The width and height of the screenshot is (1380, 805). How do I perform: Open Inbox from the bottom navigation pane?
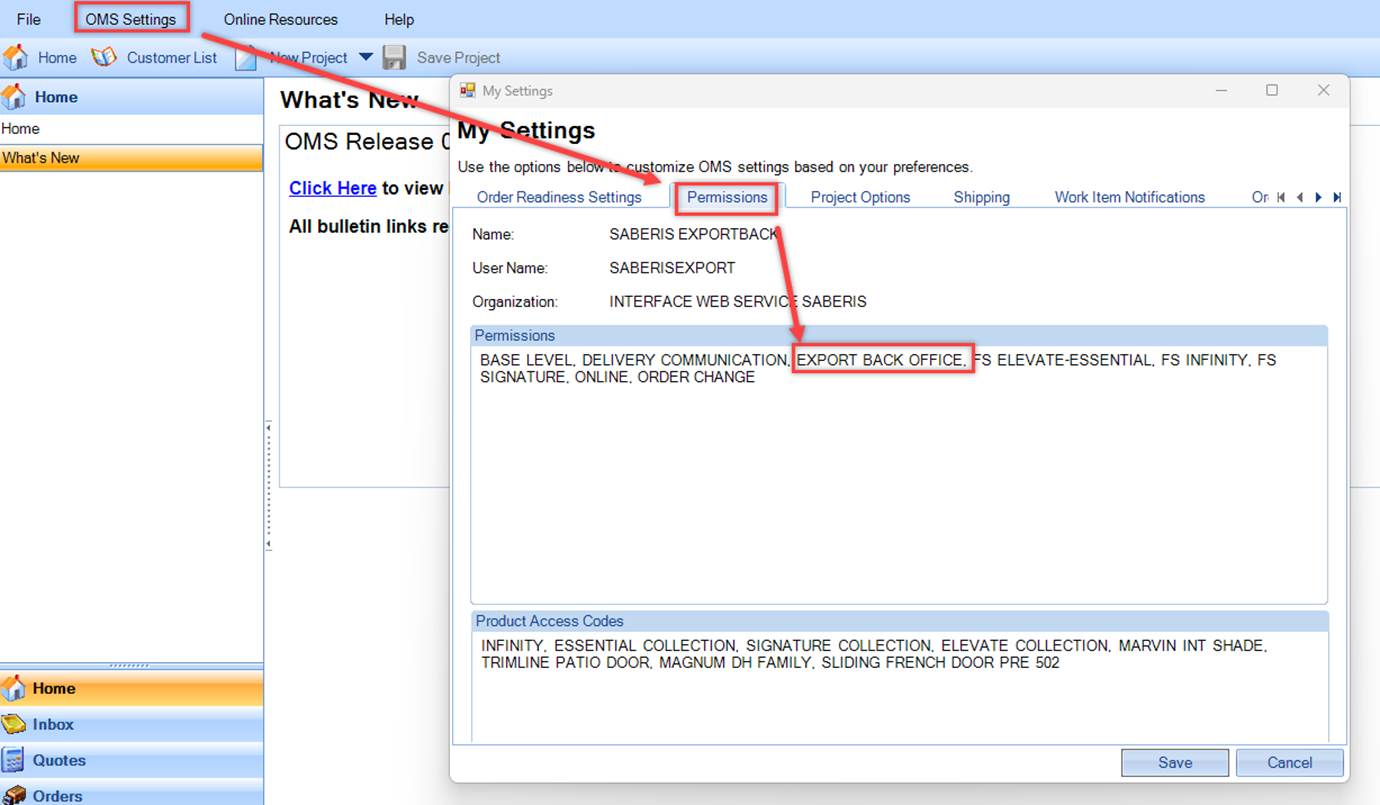[52, 725]
